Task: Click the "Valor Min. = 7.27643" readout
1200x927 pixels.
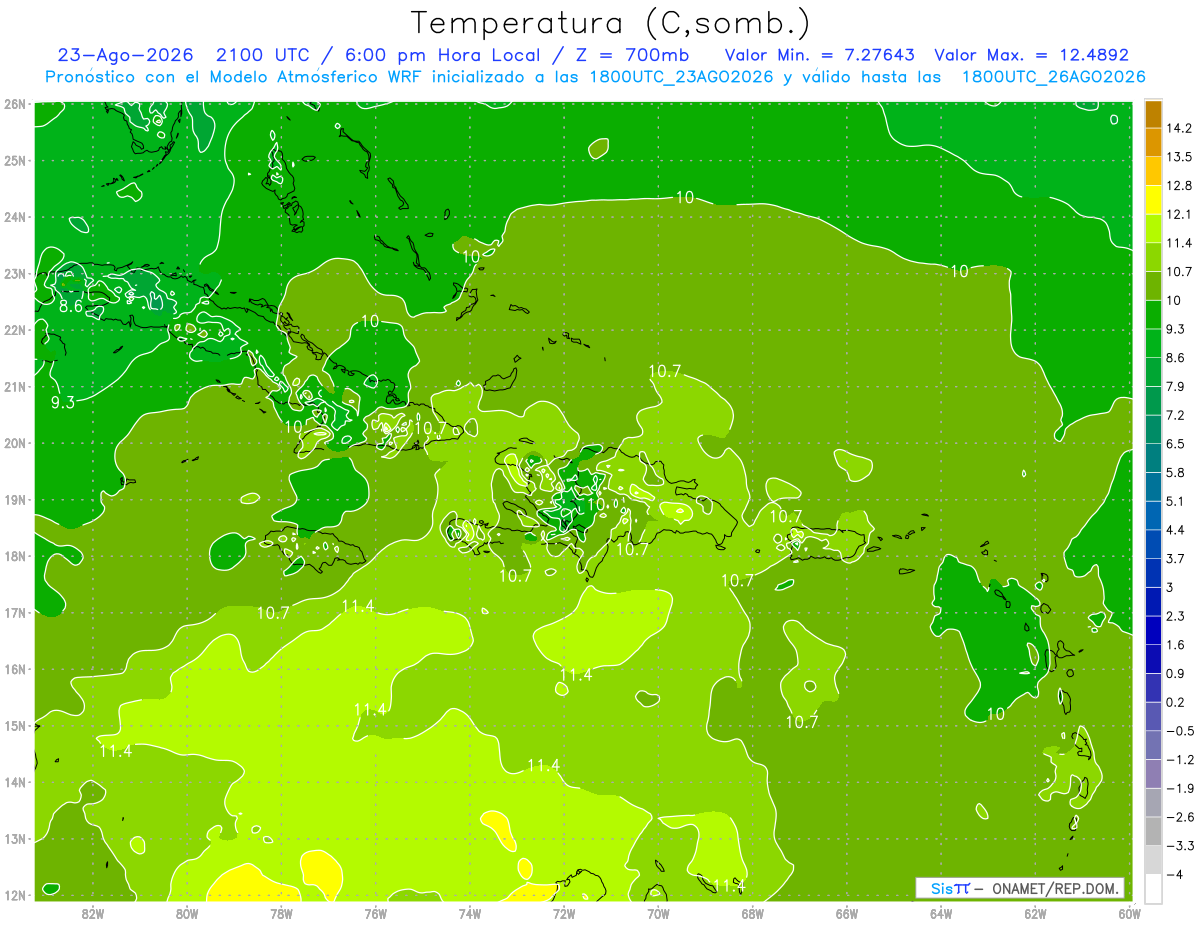Action: 819,55
